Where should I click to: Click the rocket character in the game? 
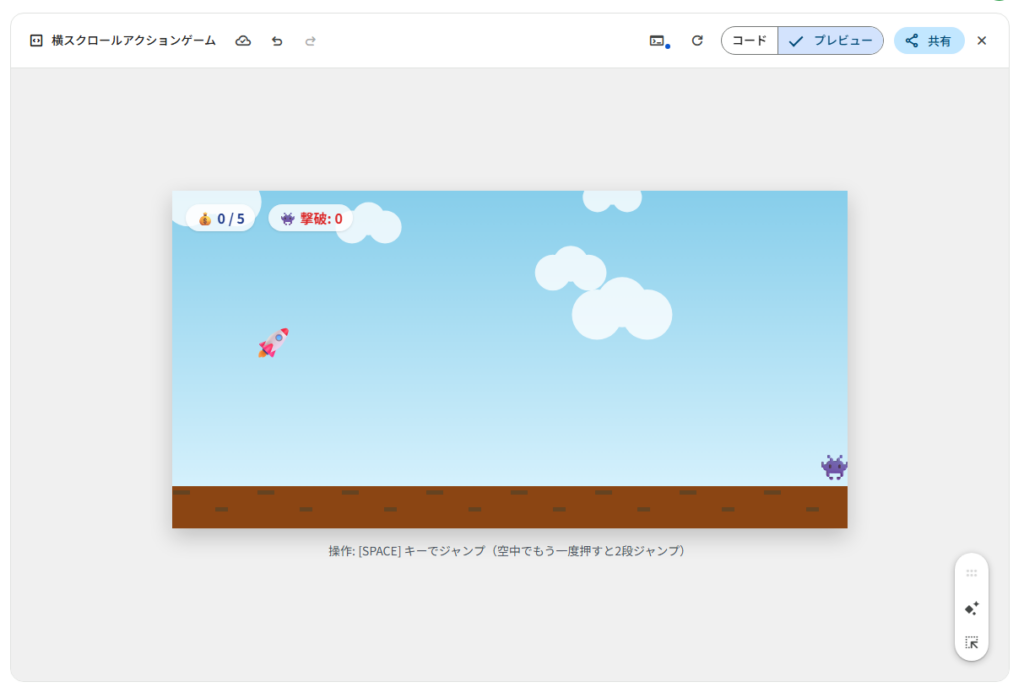(x=273, y=343)
